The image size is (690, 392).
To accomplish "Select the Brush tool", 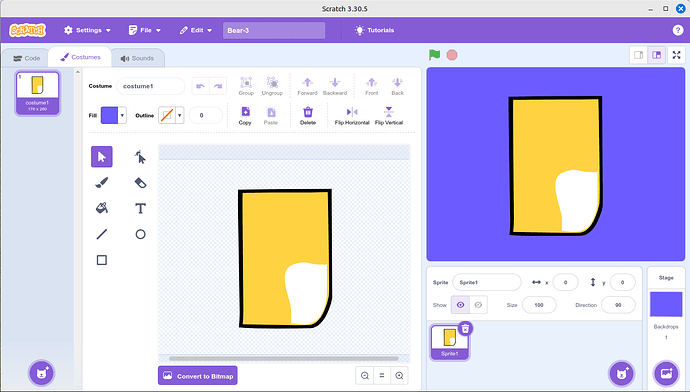I will [x=102, y=183].
